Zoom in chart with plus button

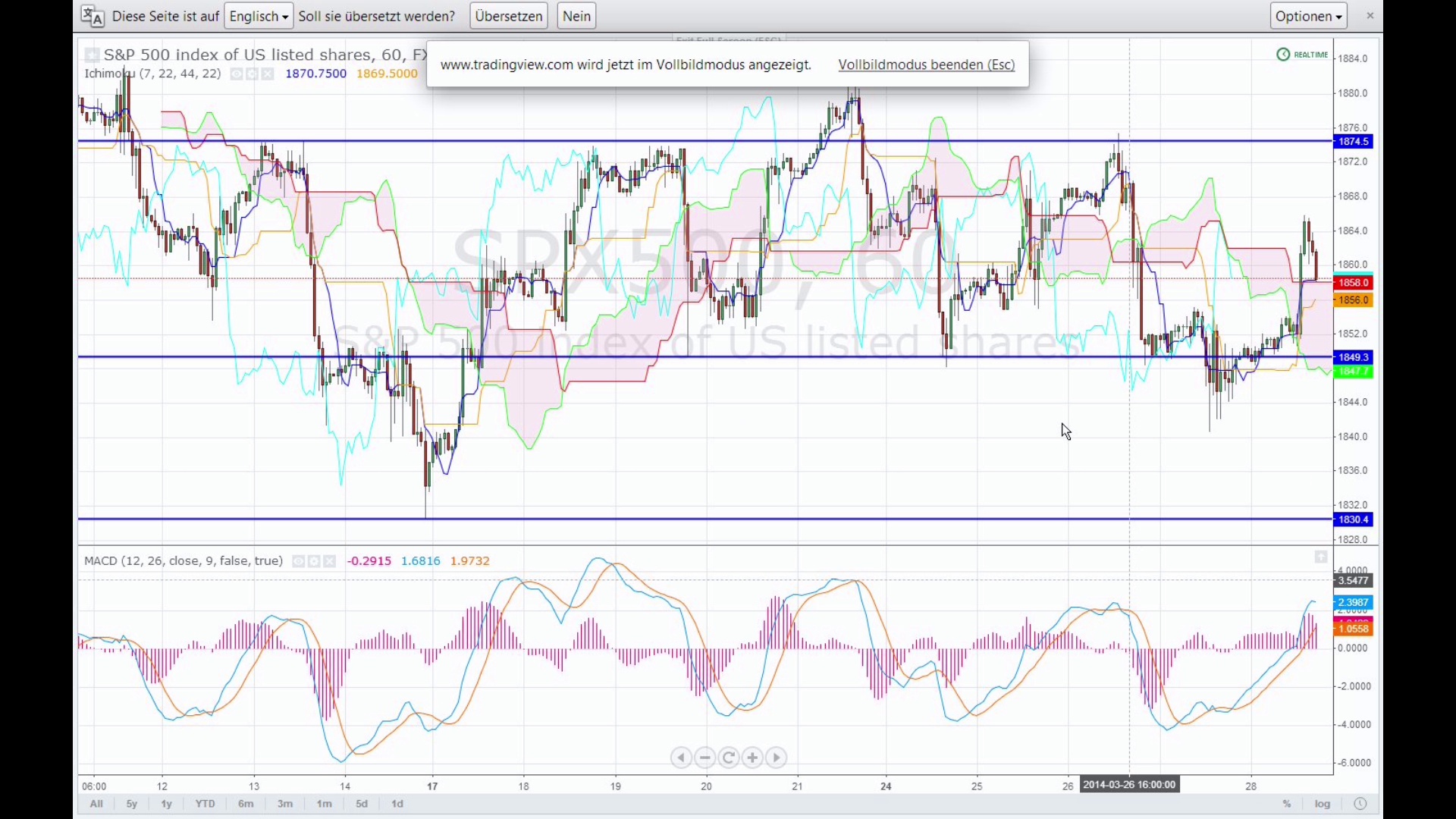click(752, 758)
